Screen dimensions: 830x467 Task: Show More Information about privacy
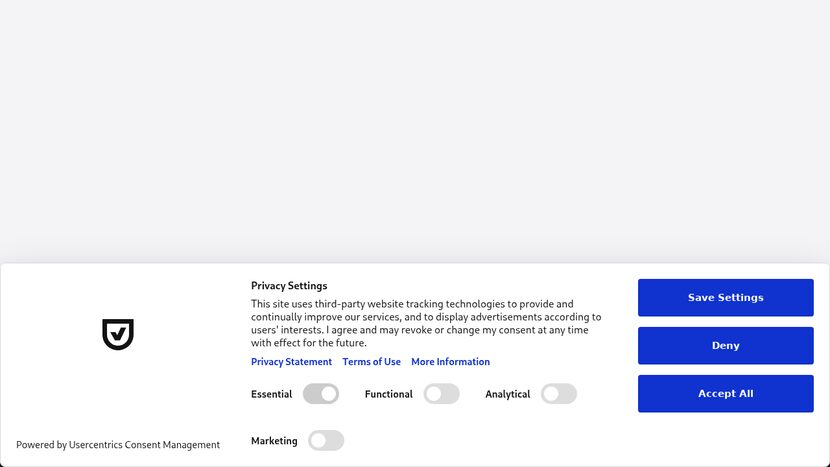point(450,362)
